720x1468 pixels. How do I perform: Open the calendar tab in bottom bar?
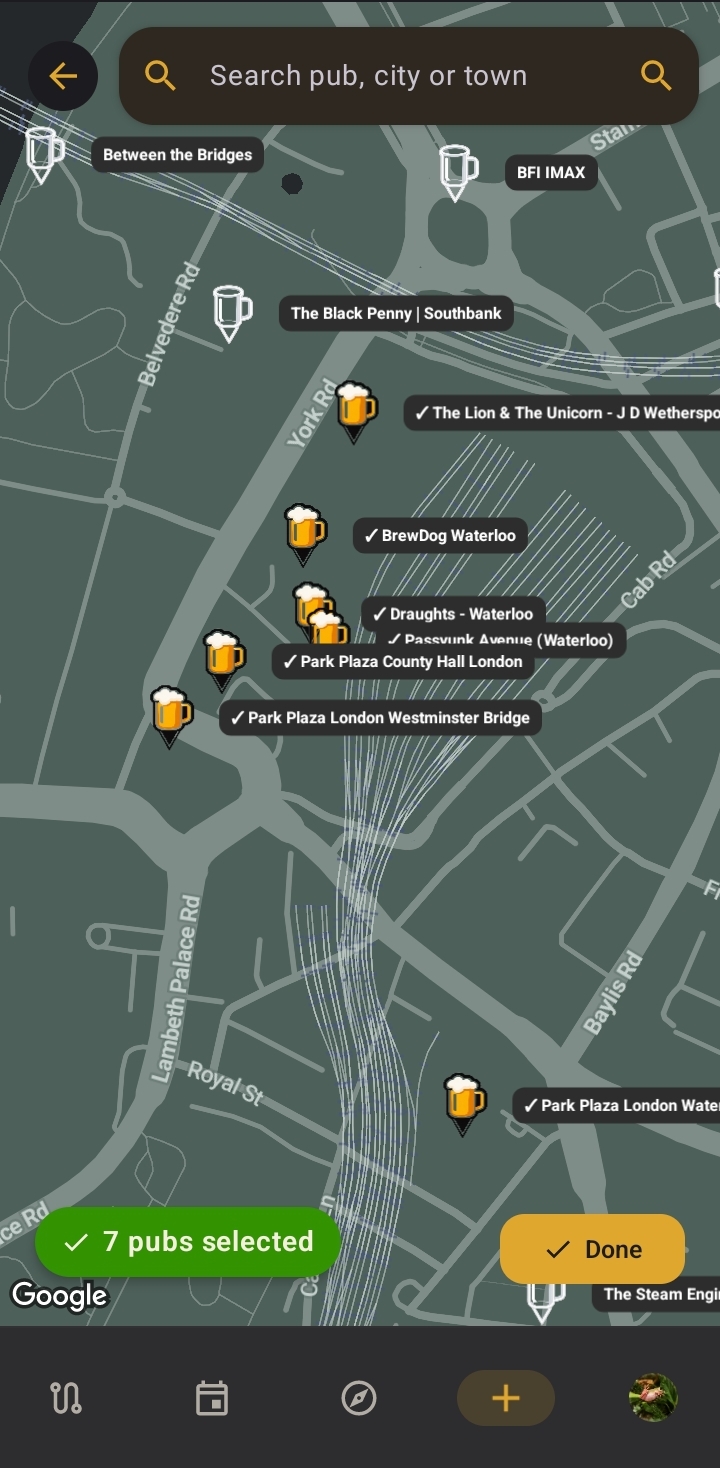(211, 1398)
